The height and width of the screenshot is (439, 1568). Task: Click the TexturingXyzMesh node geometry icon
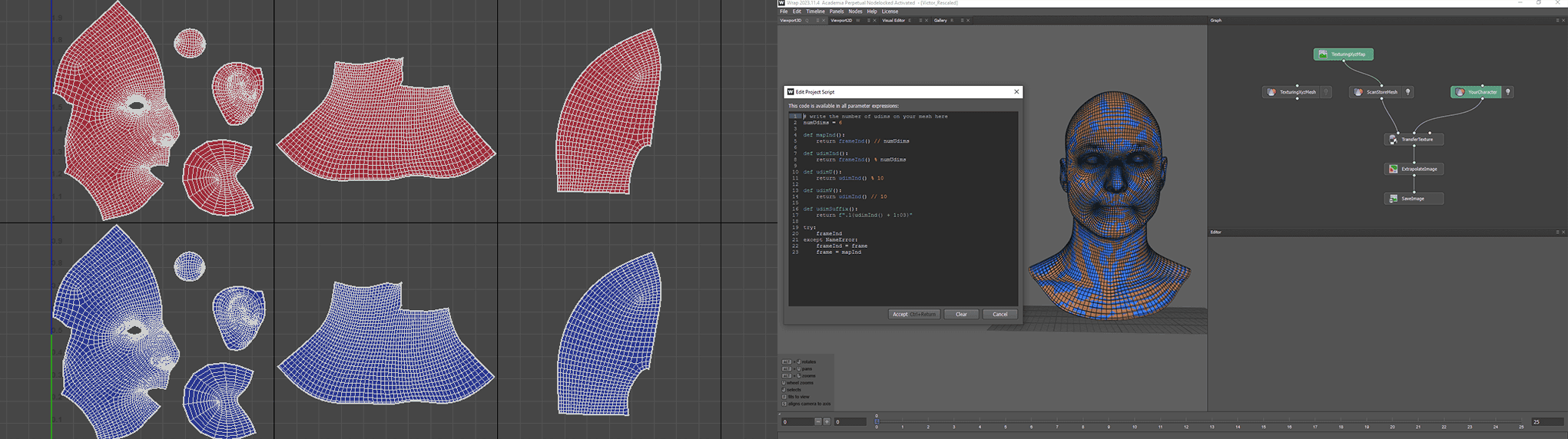[1271, 92]
